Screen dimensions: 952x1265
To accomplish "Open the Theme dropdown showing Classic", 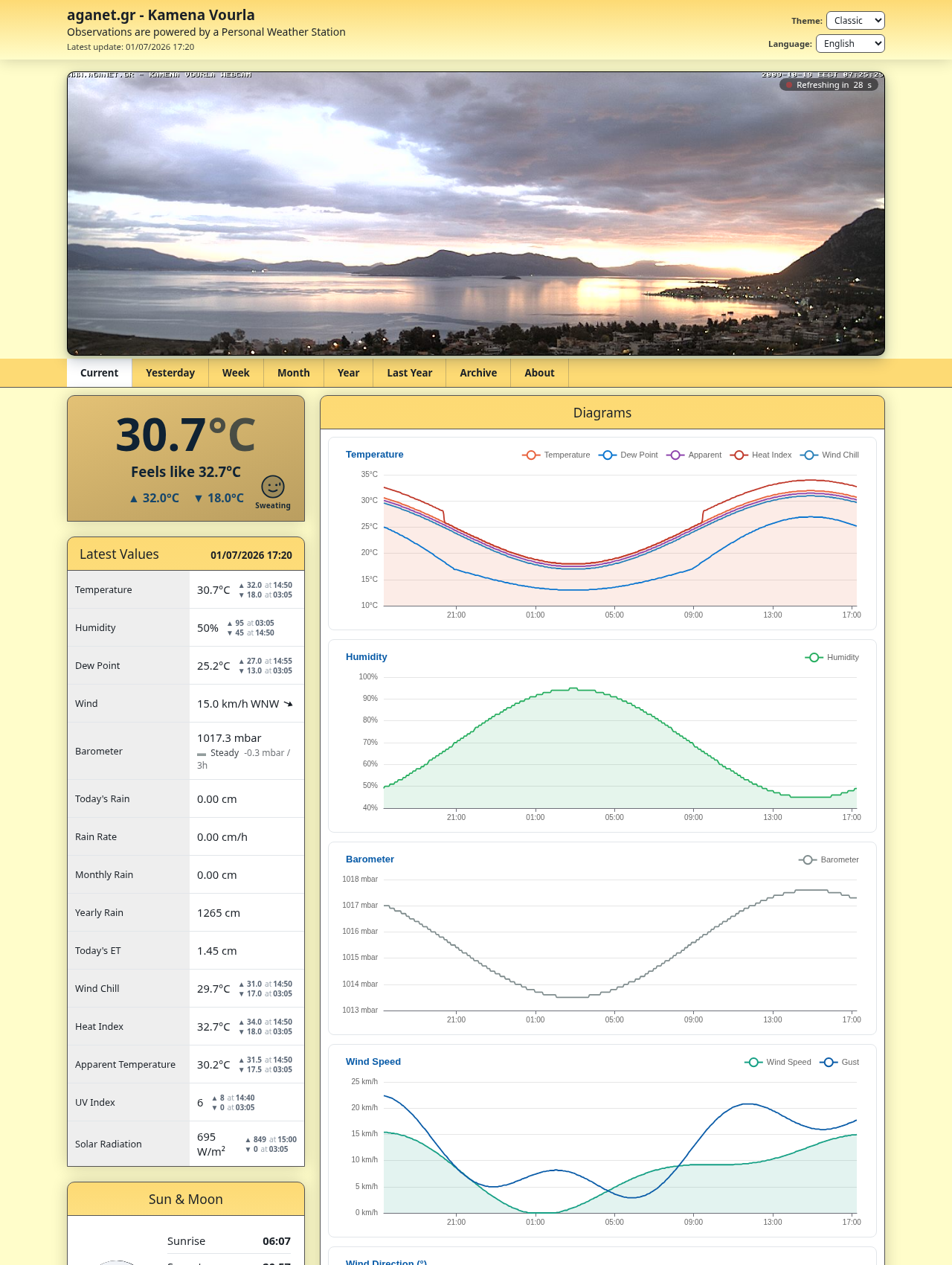I will (855, 21).
